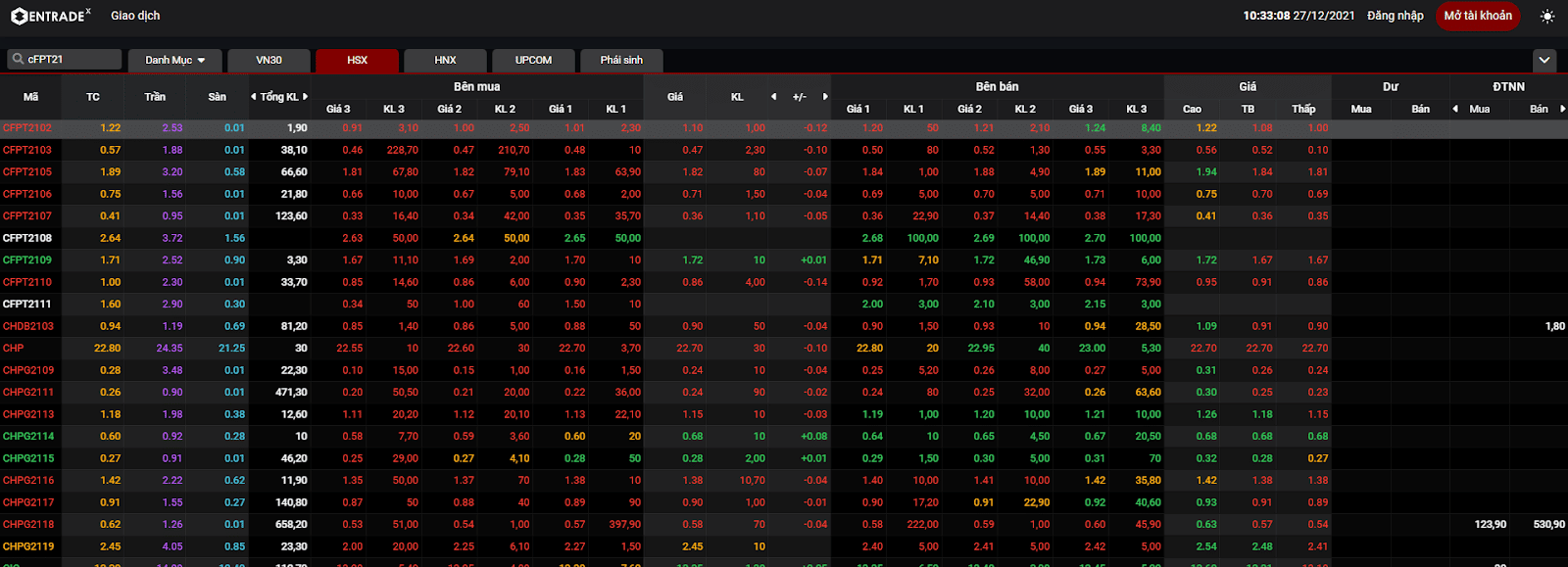Screen dimensions: 1568x567
Task: Click the left arrow beside Tổng KL
Action: [254, 97]
